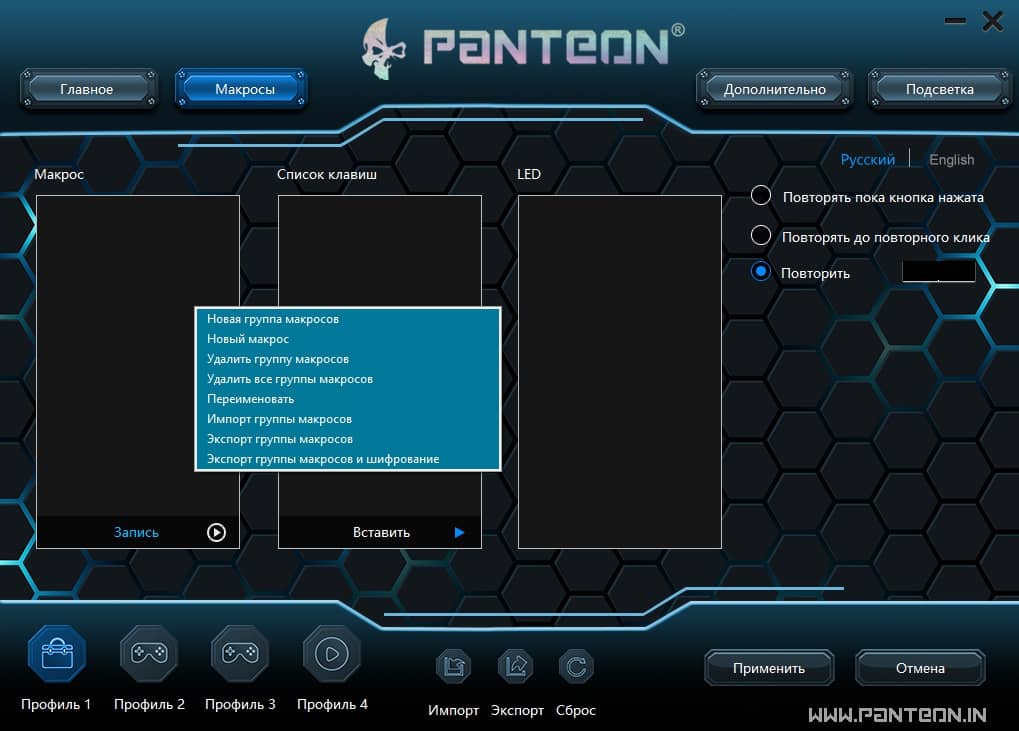1019x731 pixels.
Task: Click the Профиль 1 label
Action: tap(57, 704)
